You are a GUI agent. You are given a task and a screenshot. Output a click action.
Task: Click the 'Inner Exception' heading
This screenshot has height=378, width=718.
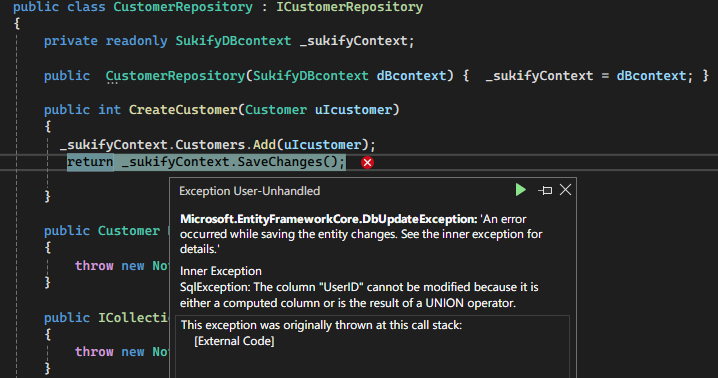pos(221,271)
